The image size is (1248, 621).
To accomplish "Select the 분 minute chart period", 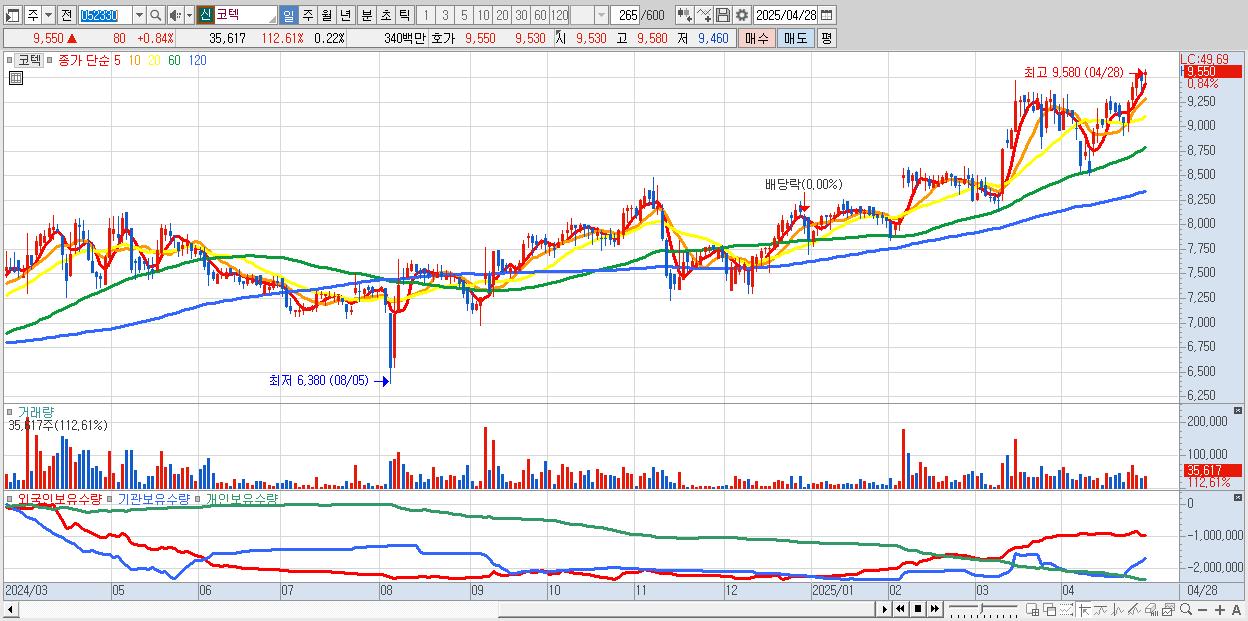I will click(366, 15).
